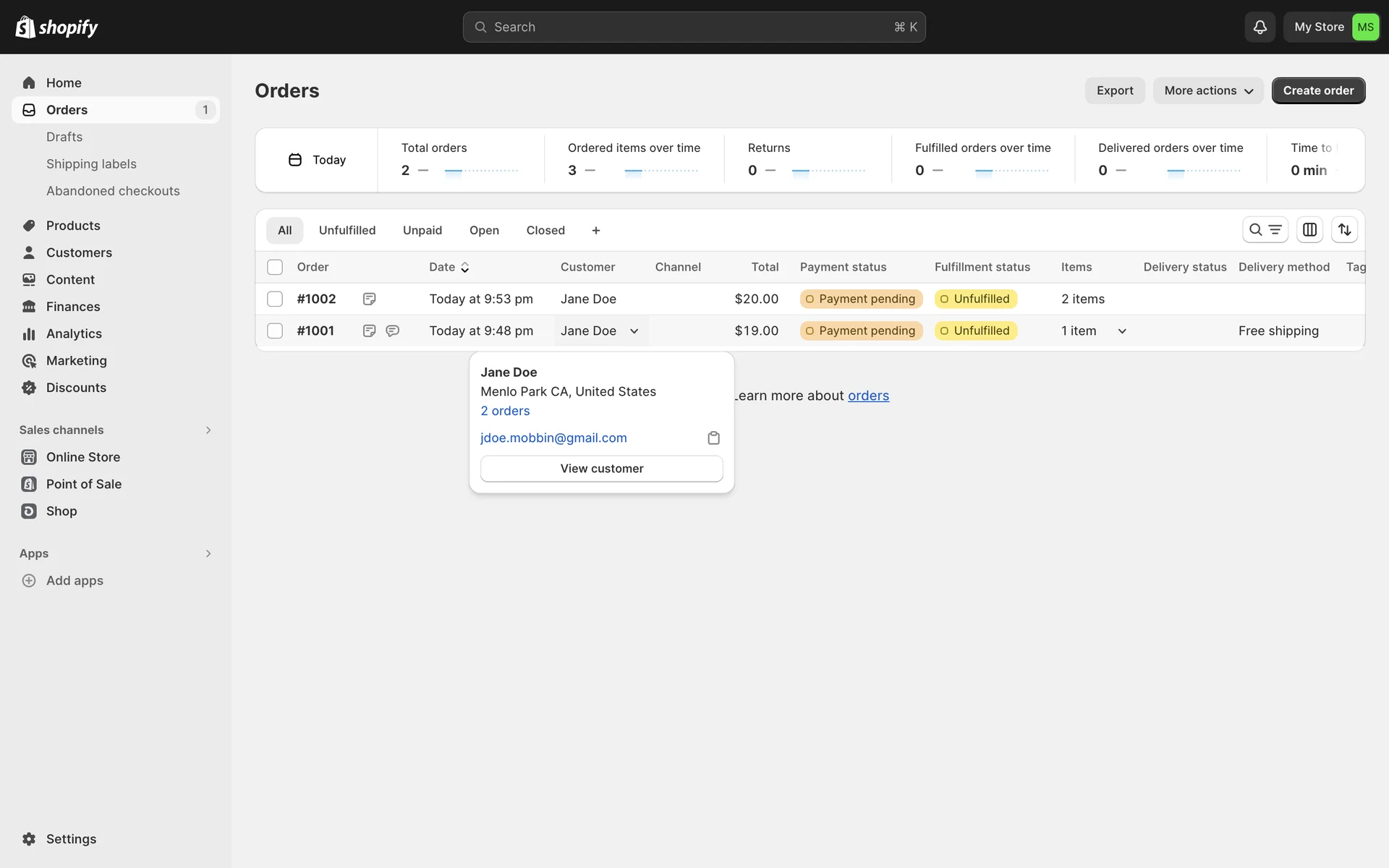1389x868 pixels.
Task: Click the sort orders arrows icon
Action: [x=1344, y=229]
